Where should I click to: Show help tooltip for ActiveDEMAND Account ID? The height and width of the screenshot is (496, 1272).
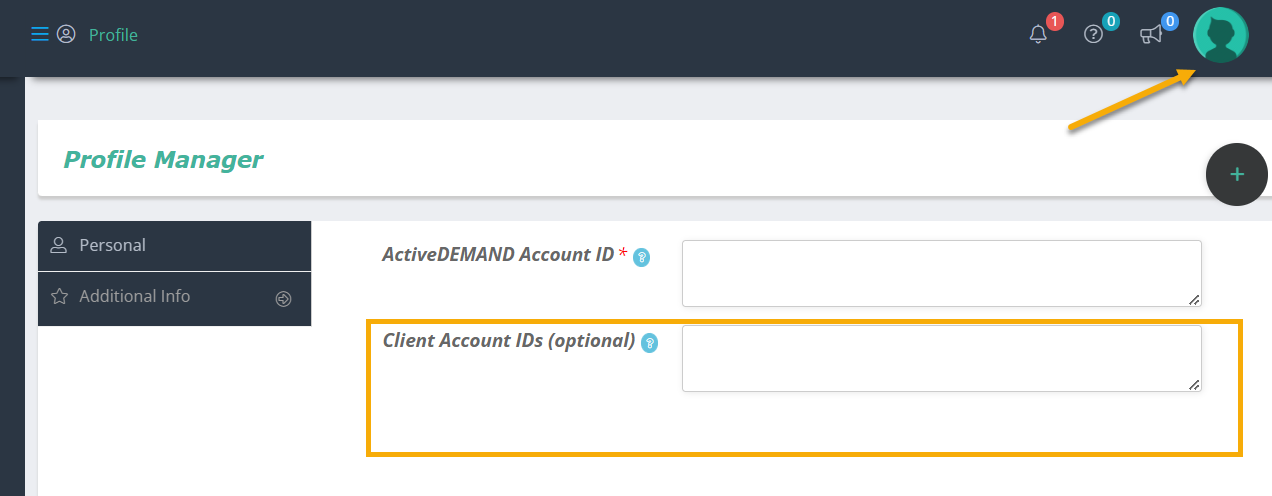coord(642,258)
